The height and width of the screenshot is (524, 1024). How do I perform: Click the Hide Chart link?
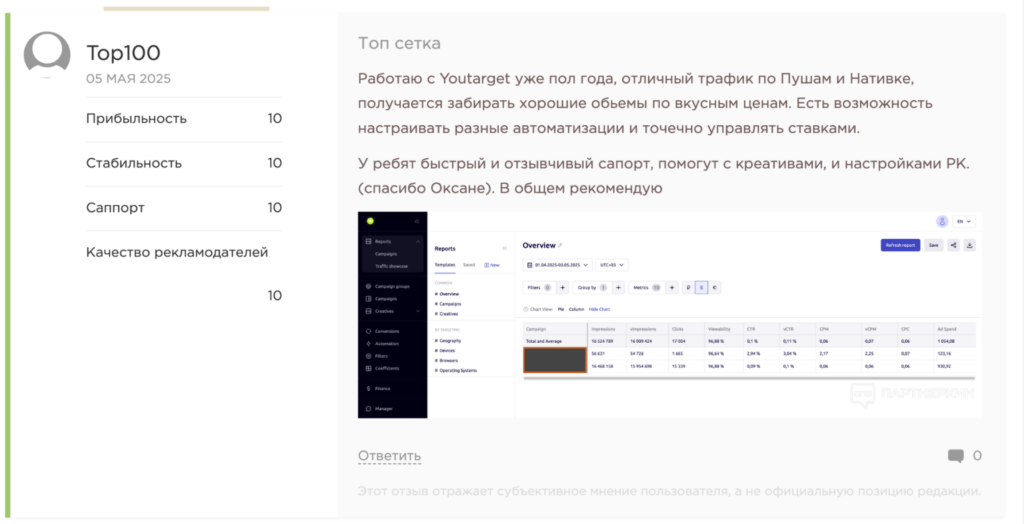pyautogui.click(x=600, y=309)
